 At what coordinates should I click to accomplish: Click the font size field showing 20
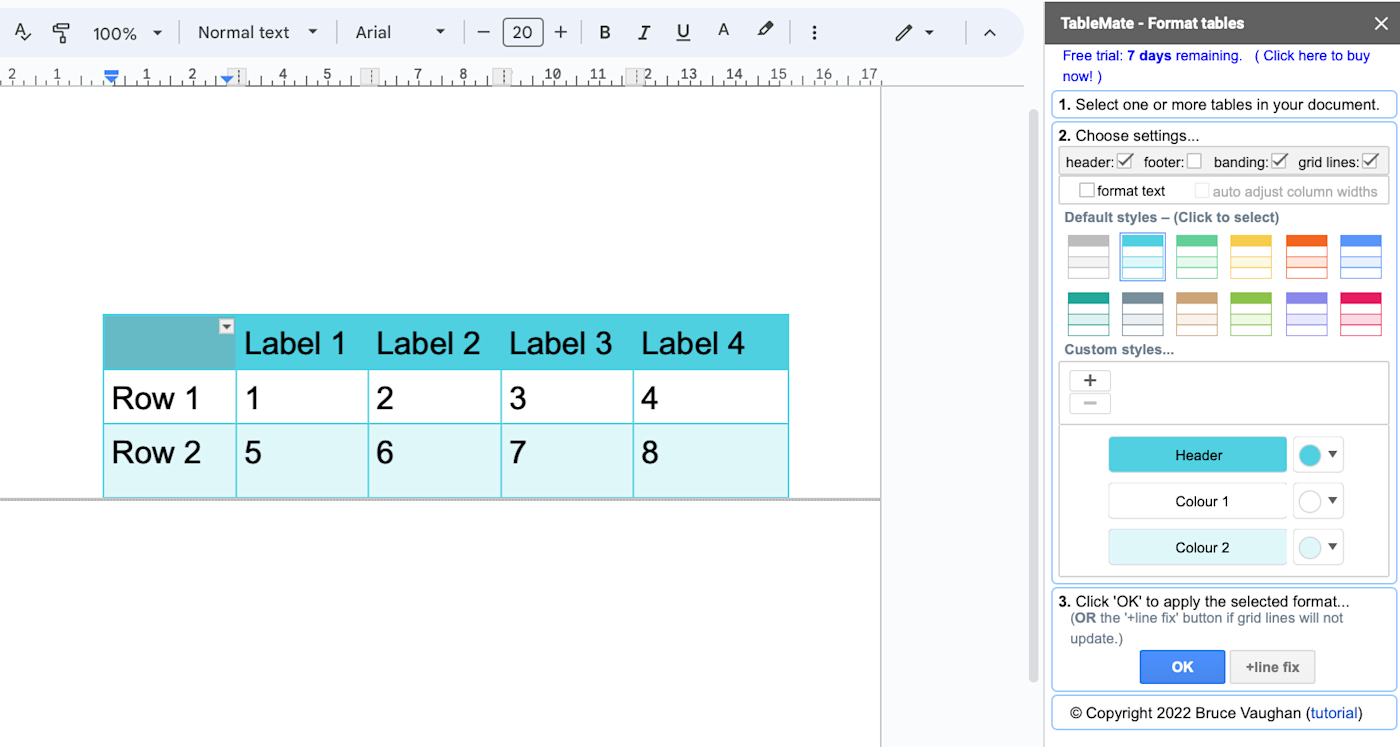coord(522,33)
